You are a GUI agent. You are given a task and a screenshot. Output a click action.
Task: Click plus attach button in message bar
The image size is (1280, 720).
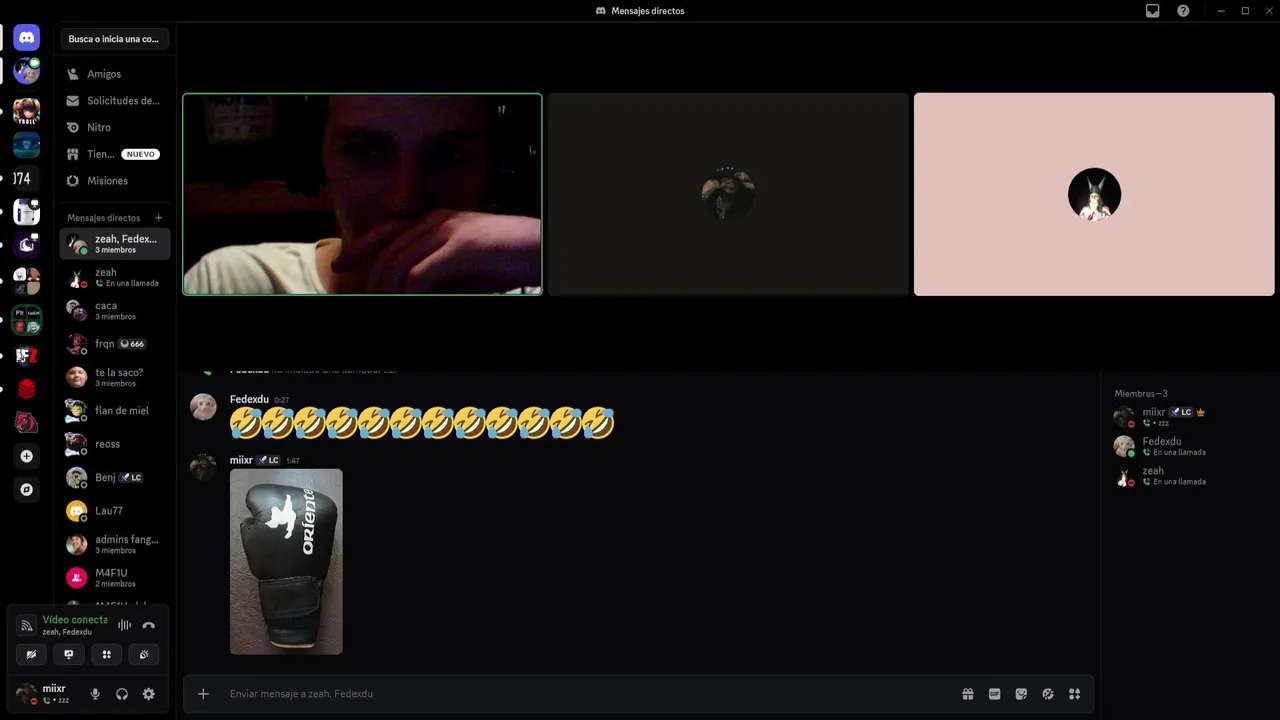(x=203, y=694)
